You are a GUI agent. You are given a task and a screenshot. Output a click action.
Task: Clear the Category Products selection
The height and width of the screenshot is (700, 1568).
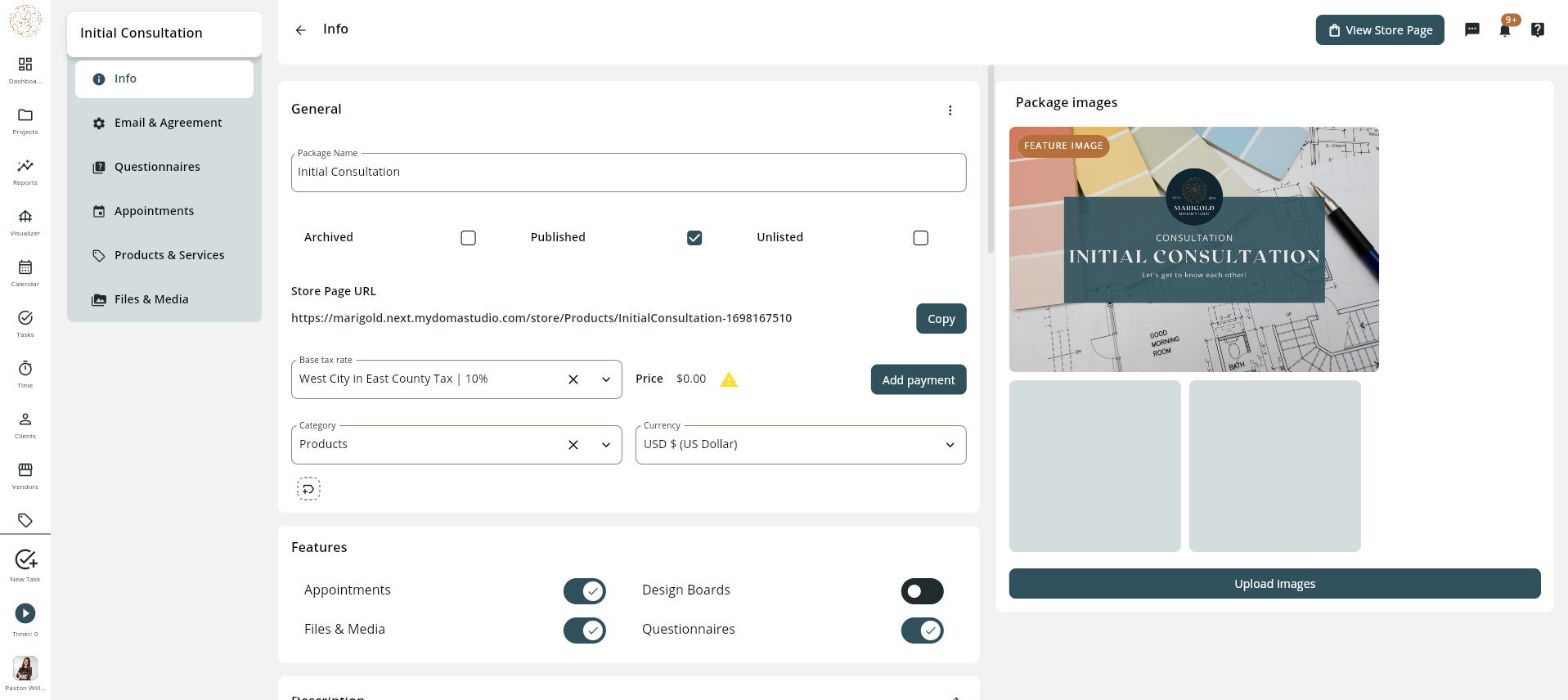[573, 445]
